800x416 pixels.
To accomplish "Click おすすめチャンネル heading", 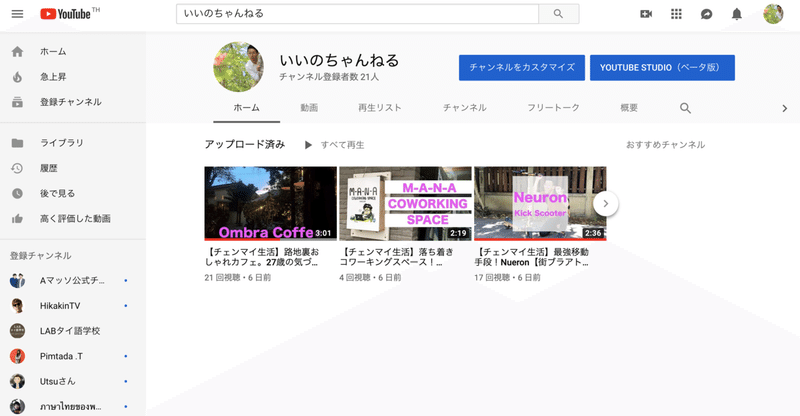I will tap(666, 145).
